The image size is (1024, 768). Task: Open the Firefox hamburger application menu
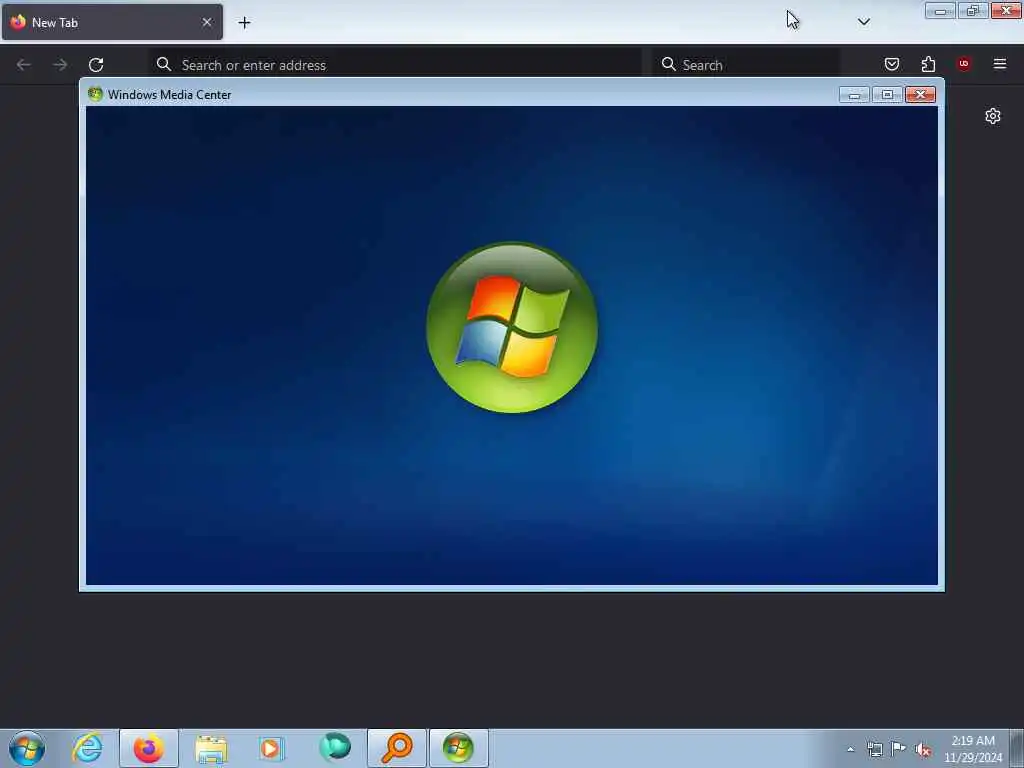(x=999, y=64)
